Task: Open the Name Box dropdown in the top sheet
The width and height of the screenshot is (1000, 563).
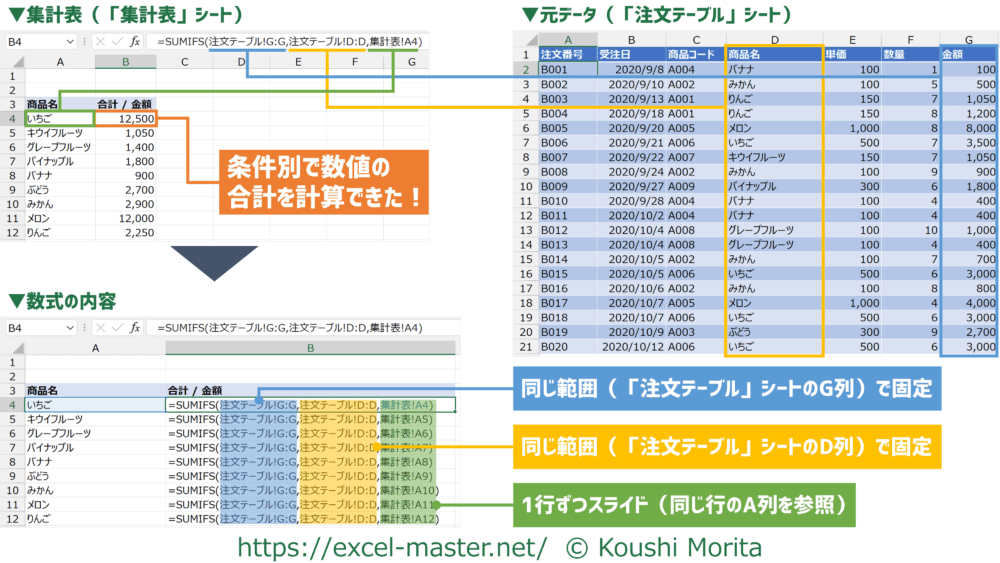Action: [69, 42]
